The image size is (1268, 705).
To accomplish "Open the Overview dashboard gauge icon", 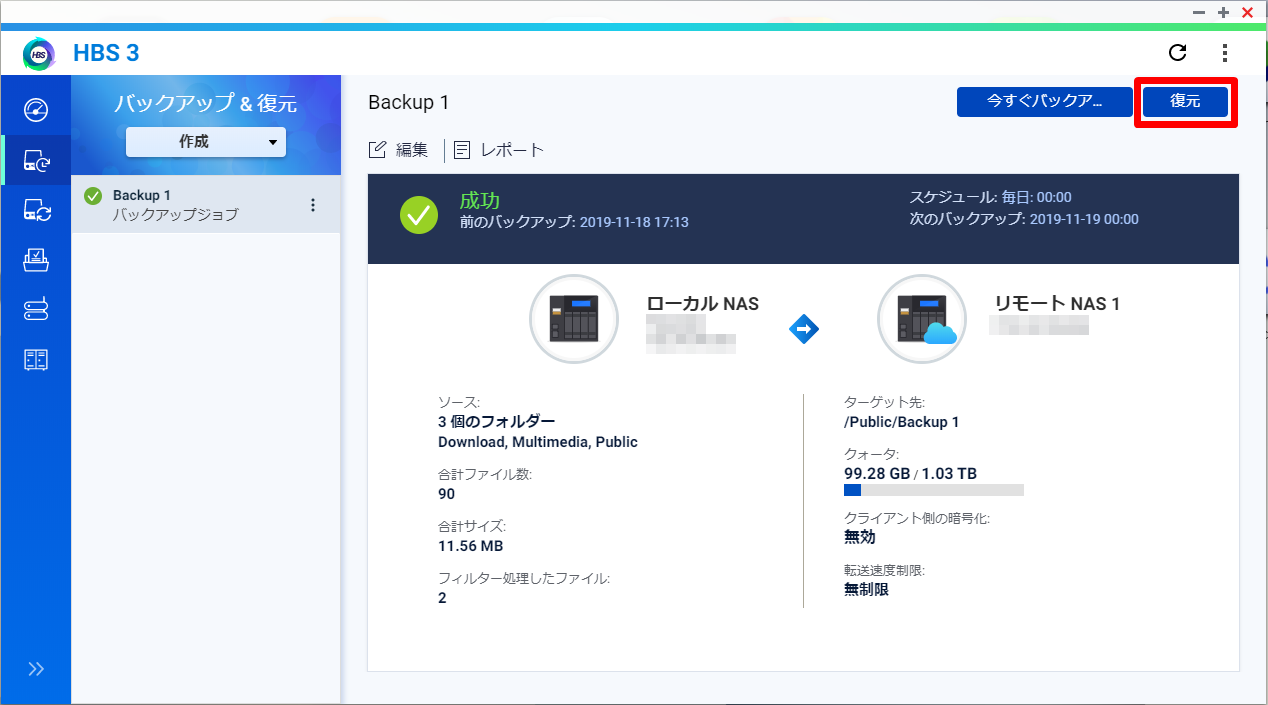I will (x=36, y=110).
